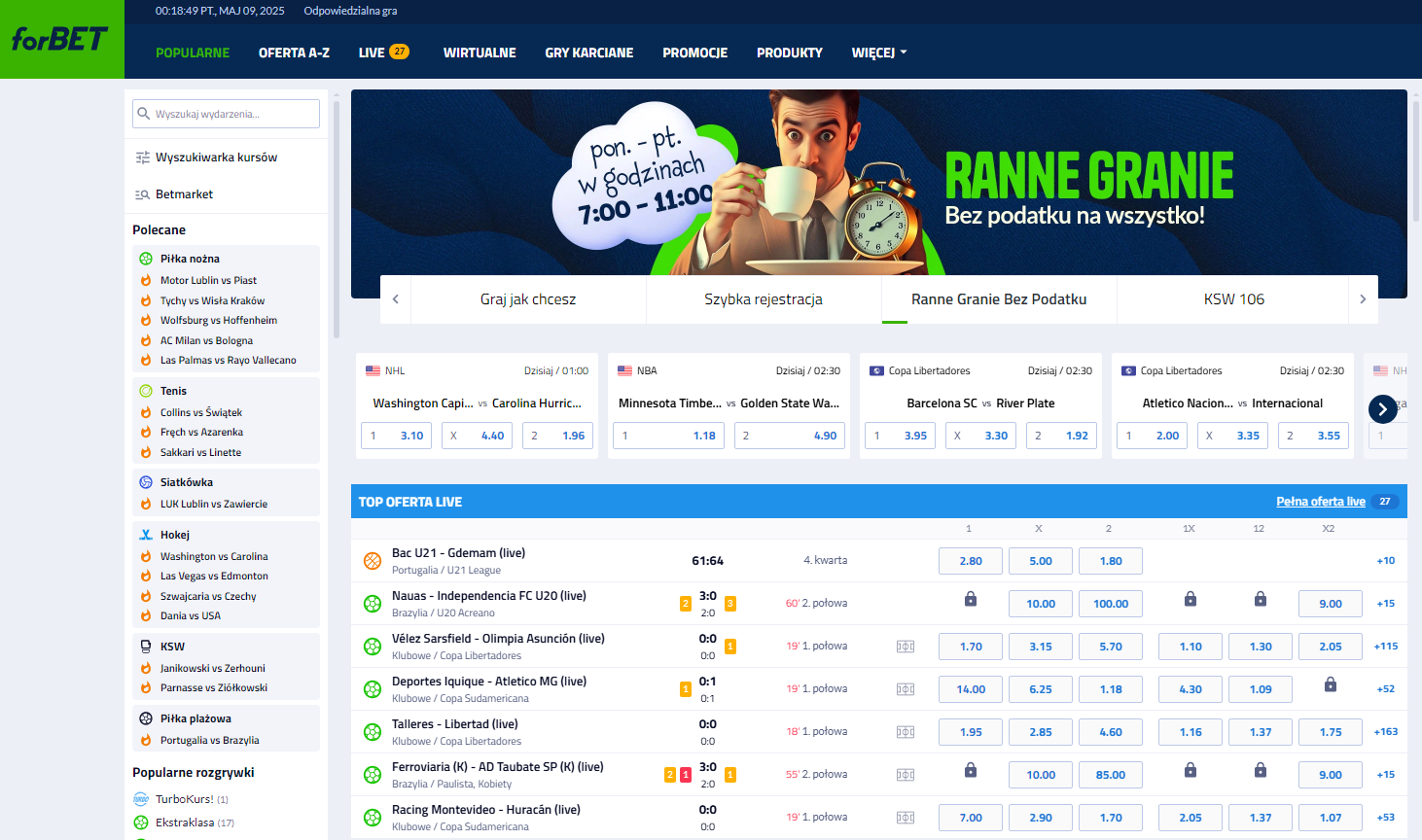Open WIRTUALNE menu item

tap(480, 52)
